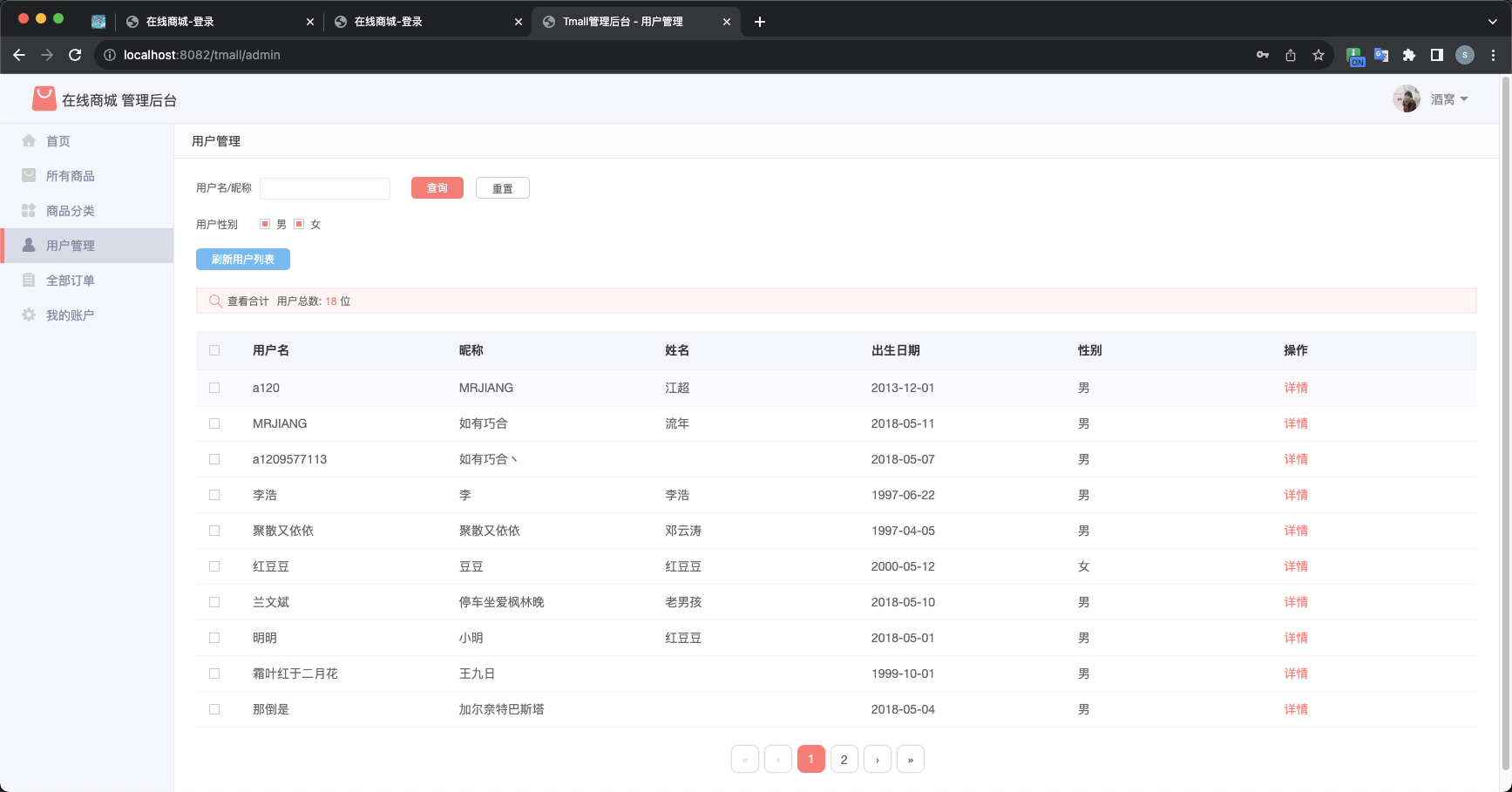This screenshot has height=792, width=1512.
Task: Open 所有商品 via its image icon
Action: [x=29, y=175]
